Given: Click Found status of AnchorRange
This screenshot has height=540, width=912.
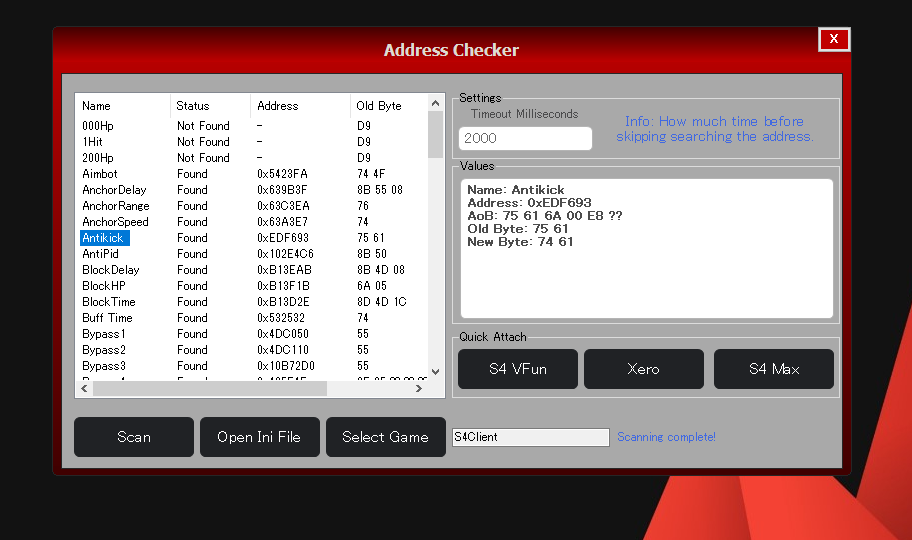Looking at the screenshot, I should 192,206.
